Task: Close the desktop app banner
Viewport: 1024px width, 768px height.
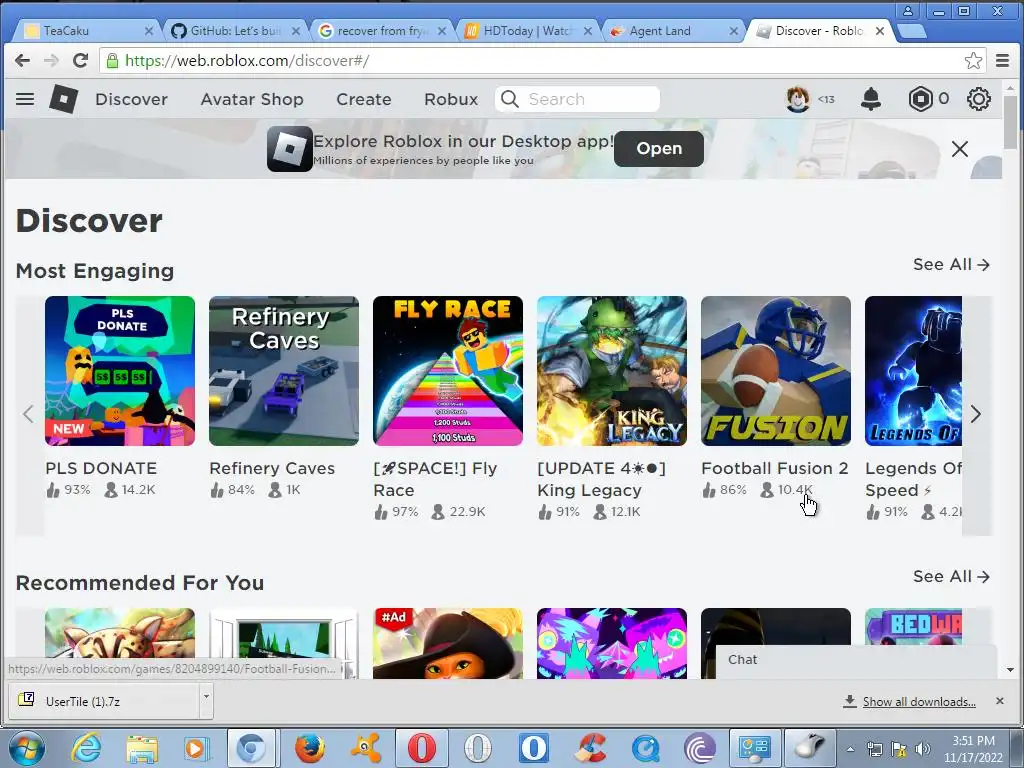Action: [959, 149]
